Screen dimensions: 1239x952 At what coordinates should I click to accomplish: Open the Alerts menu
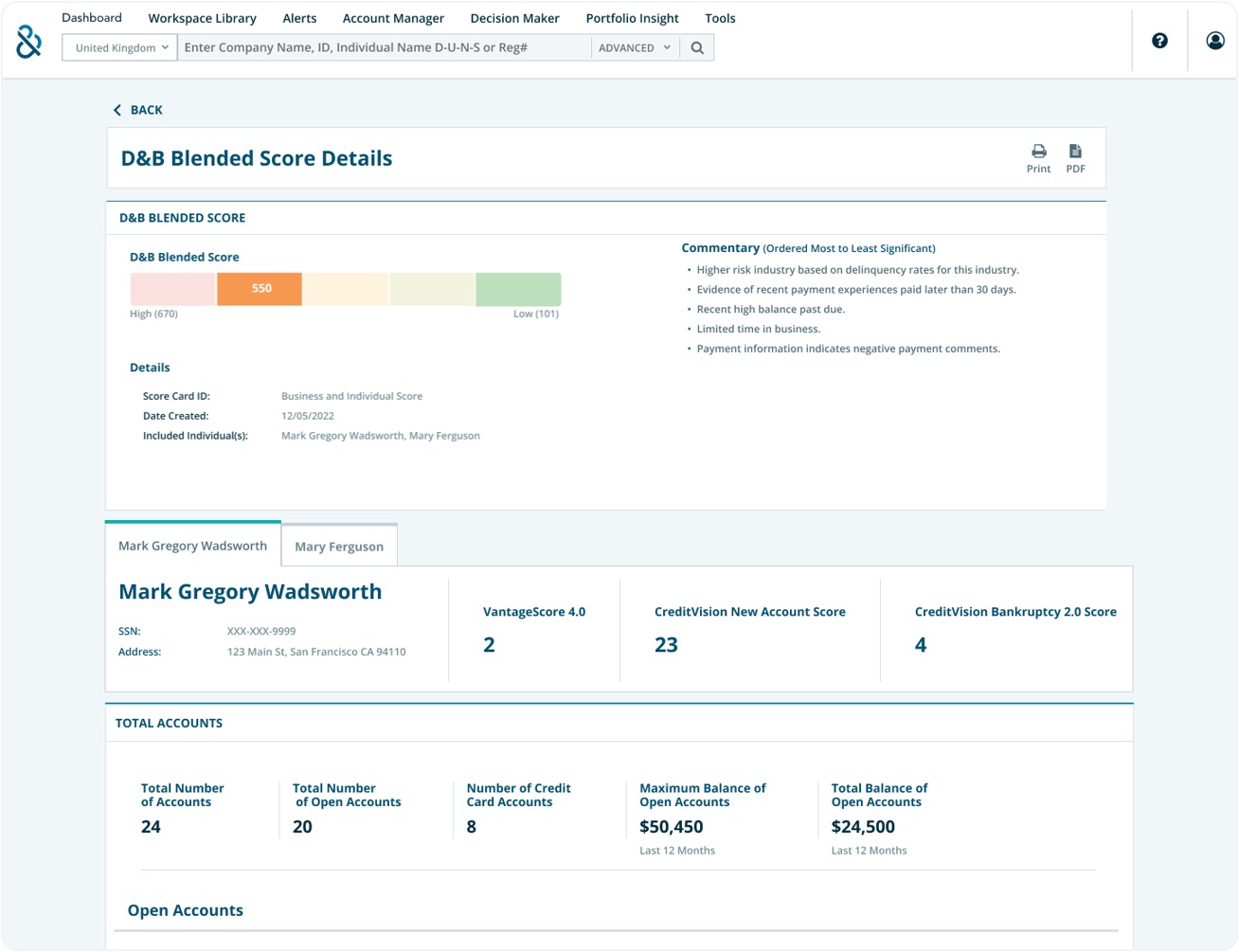pos(299,18)
